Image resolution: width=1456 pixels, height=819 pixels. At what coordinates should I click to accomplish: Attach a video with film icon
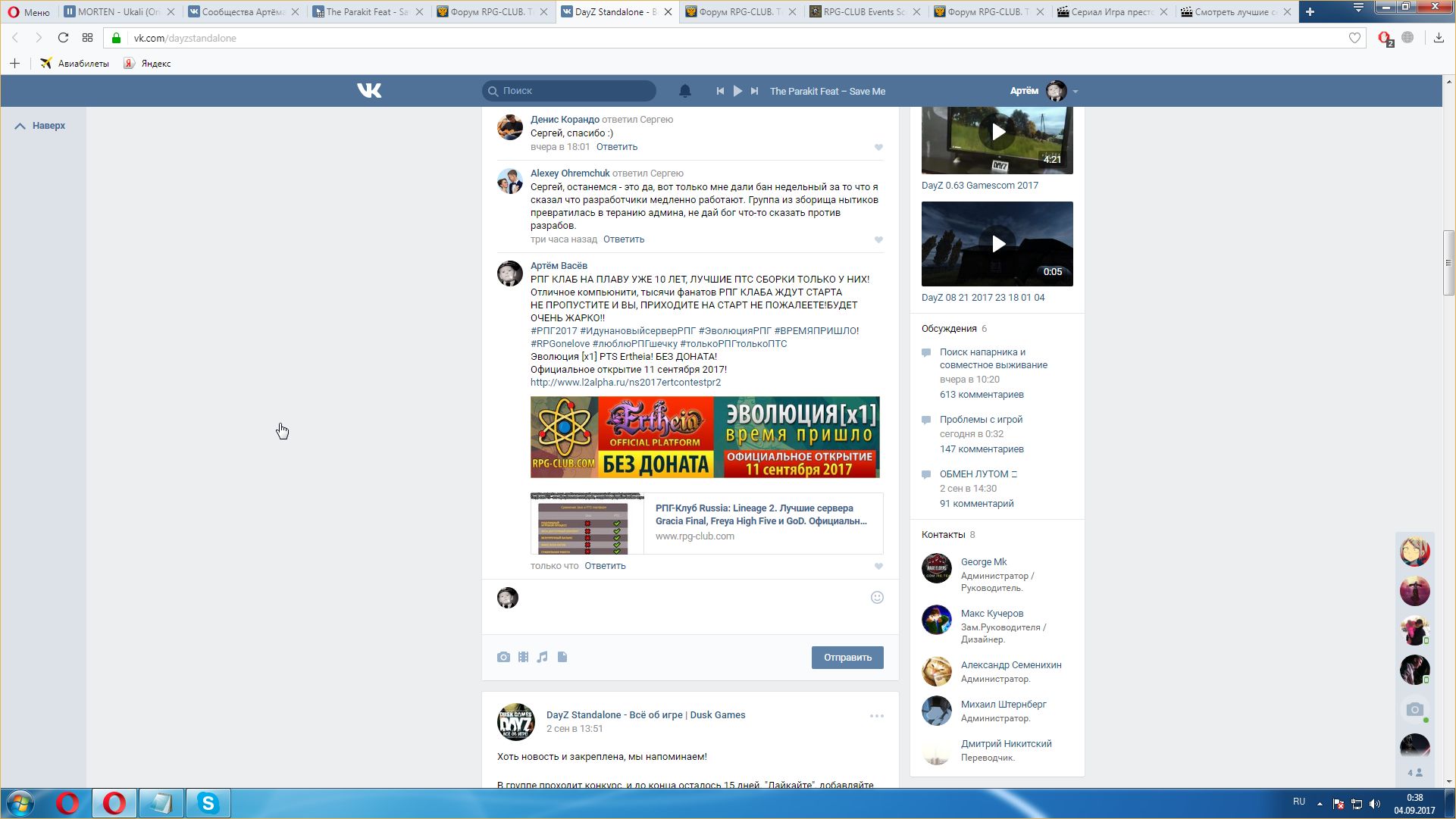coord(523,658)
